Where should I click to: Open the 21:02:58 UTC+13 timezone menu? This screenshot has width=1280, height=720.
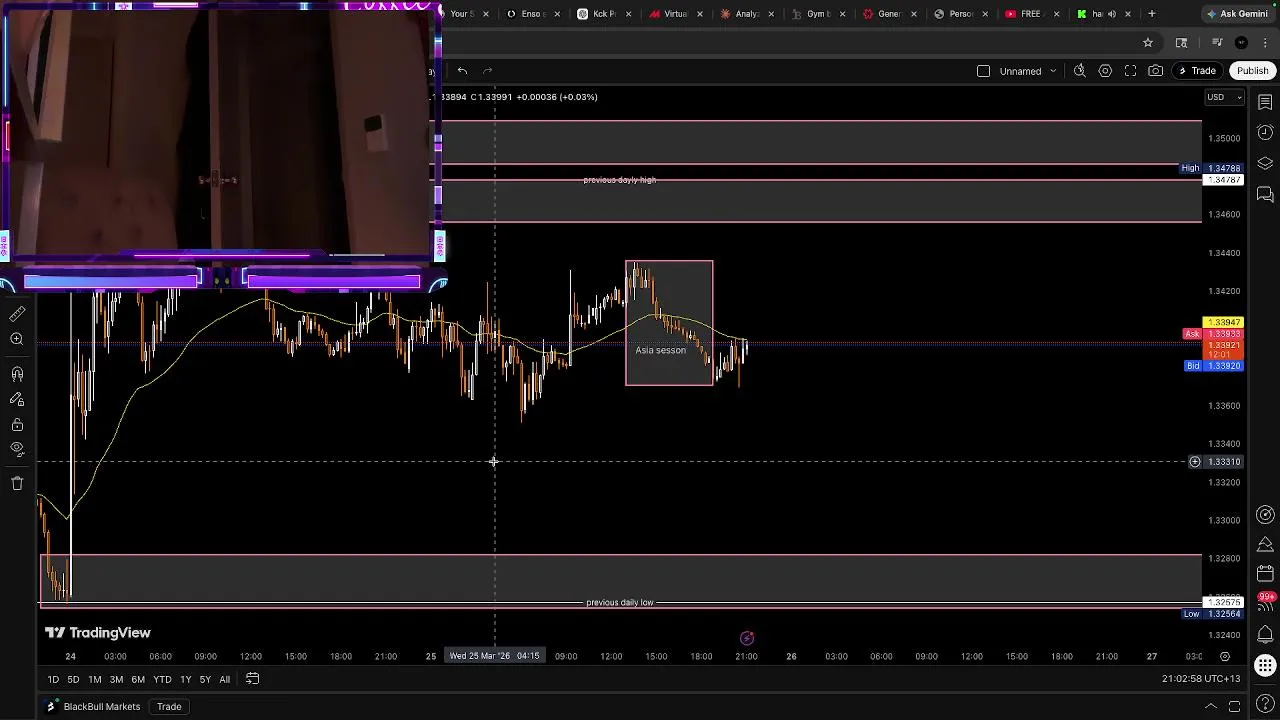1199,679
